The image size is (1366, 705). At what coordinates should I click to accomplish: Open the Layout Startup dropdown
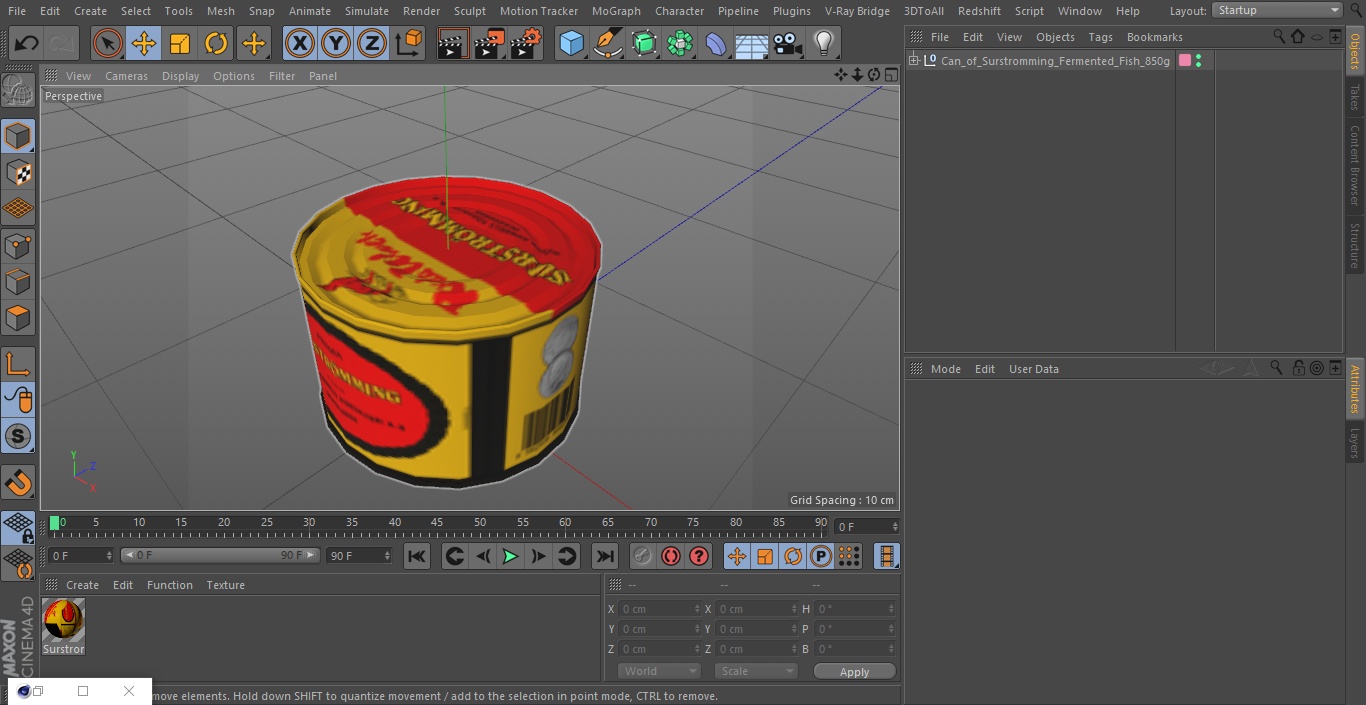[1277, 10]
